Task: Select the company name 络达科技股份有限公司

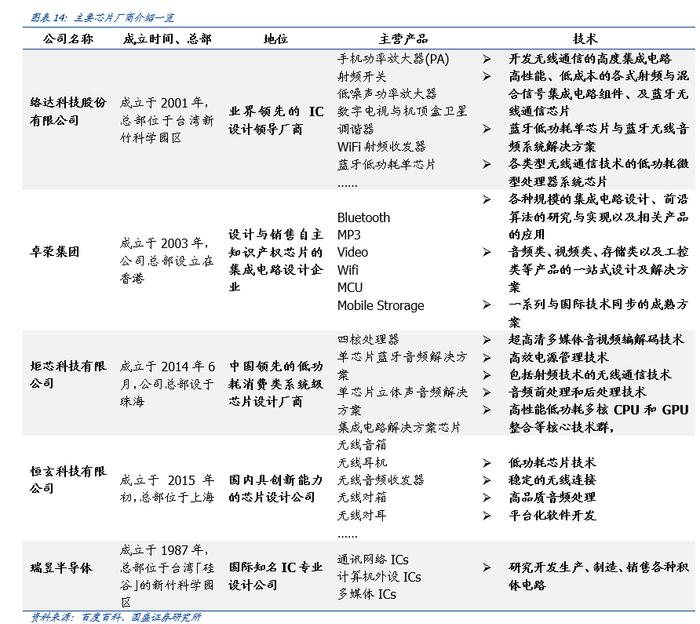Action: click(x=68, y=111)
